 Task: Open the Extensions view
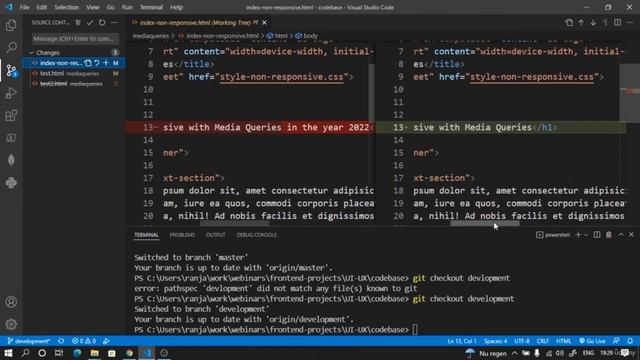[11, 116]
